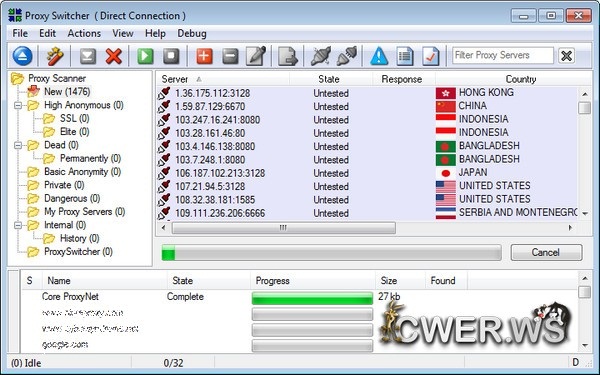Open the list document toolbar icon

pyautogui.click(x=405, y=56)
